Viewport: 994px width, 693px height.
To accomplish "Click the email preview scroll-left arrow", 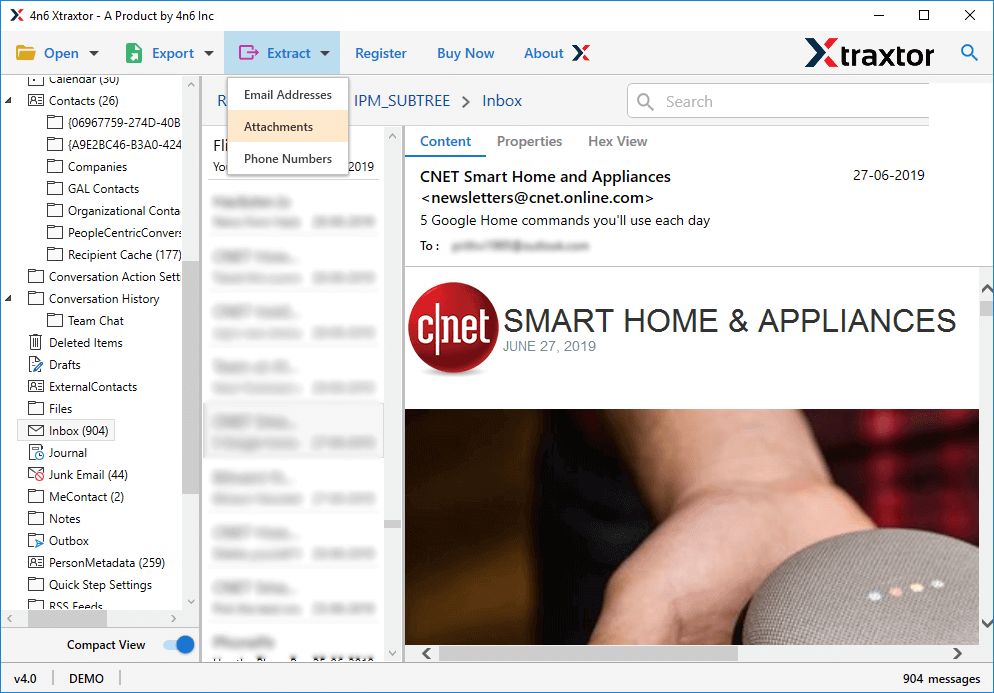I will tap(427, 653).
